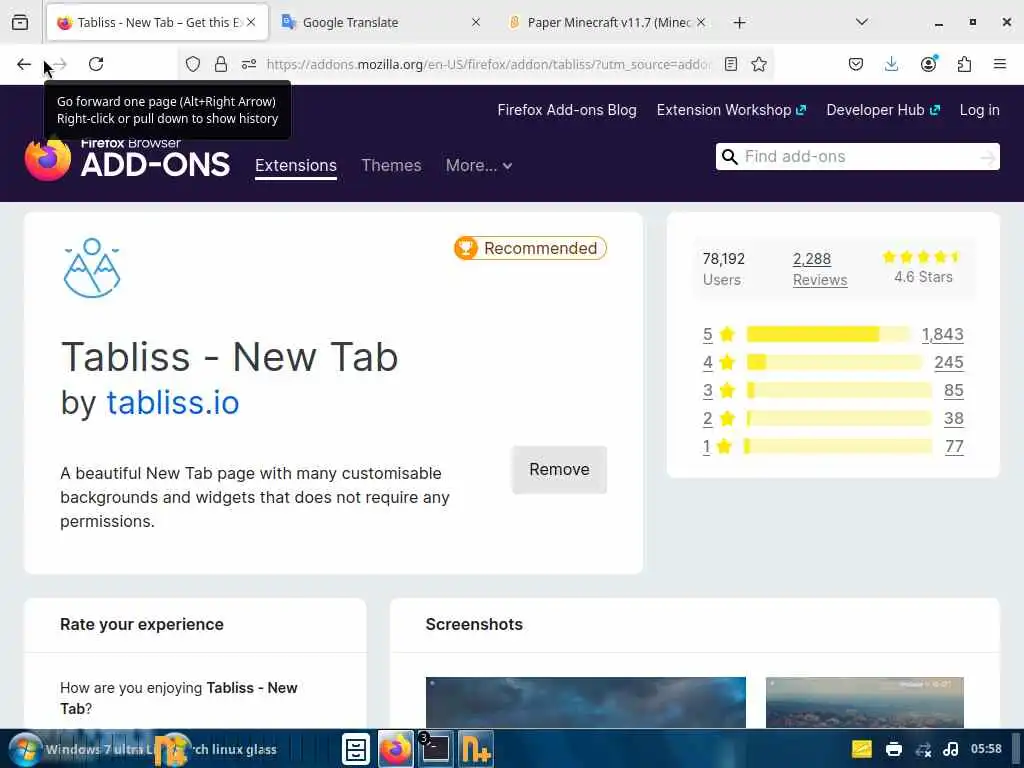1024x768 pixels.
Task: Open yellow notes tray icon
Action: pyautogui.click(x=861, y=749)
